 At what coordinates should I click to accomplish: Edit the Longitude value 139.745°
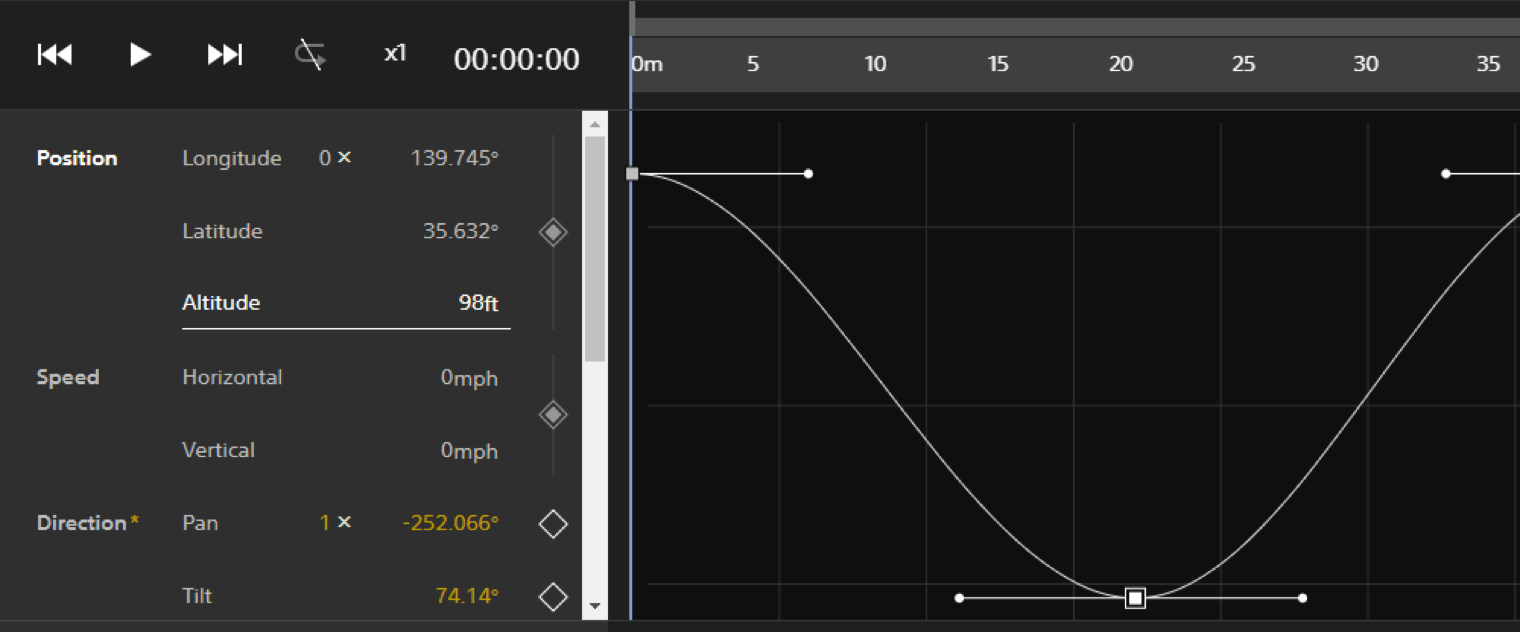(454, 158)
